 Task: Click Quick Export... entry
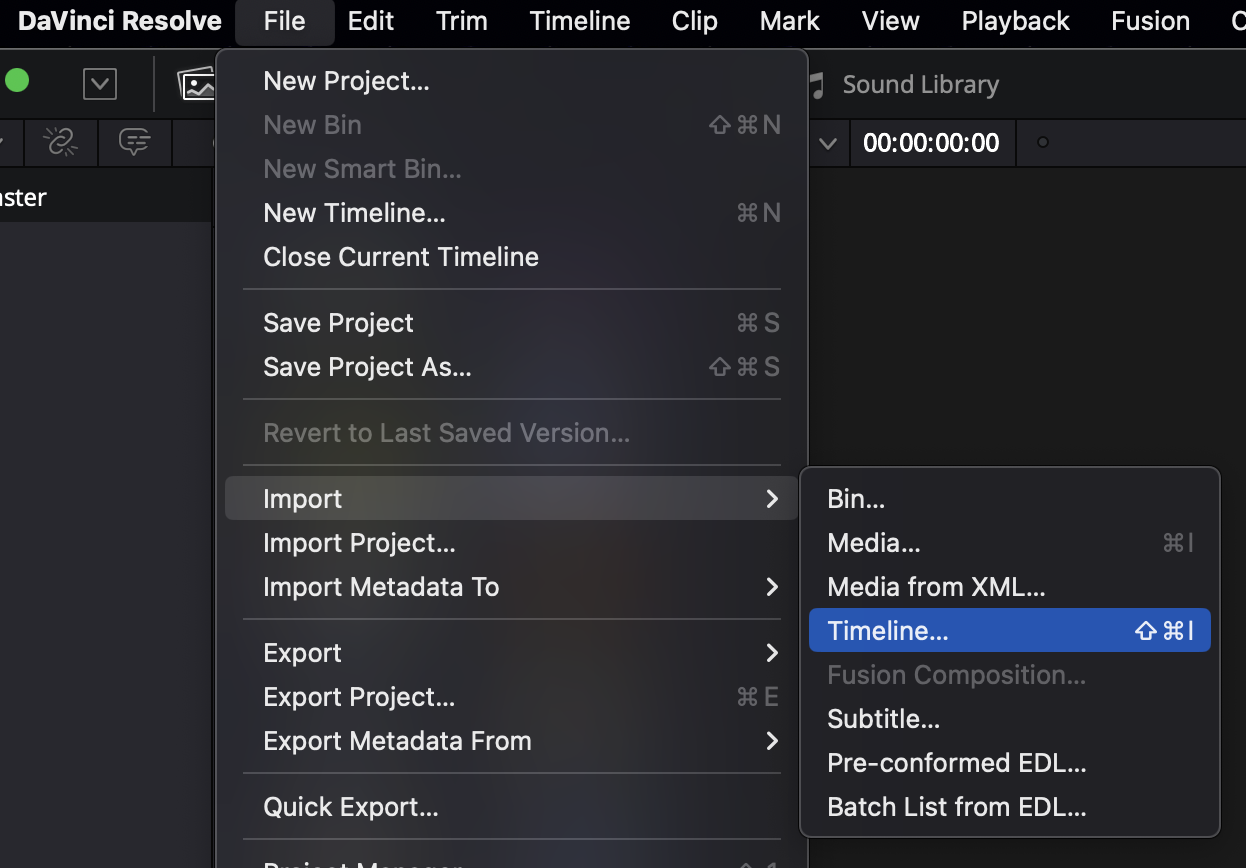click(x=350, y=807)
